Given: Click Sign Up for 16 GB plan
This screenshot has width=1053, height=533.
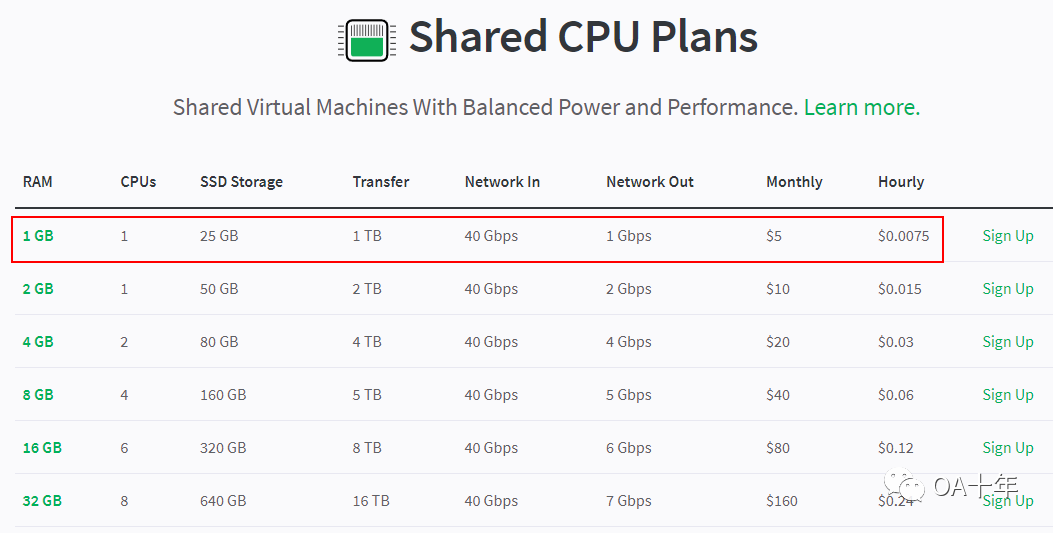Looking at the screenshot, I should 1007,448.
